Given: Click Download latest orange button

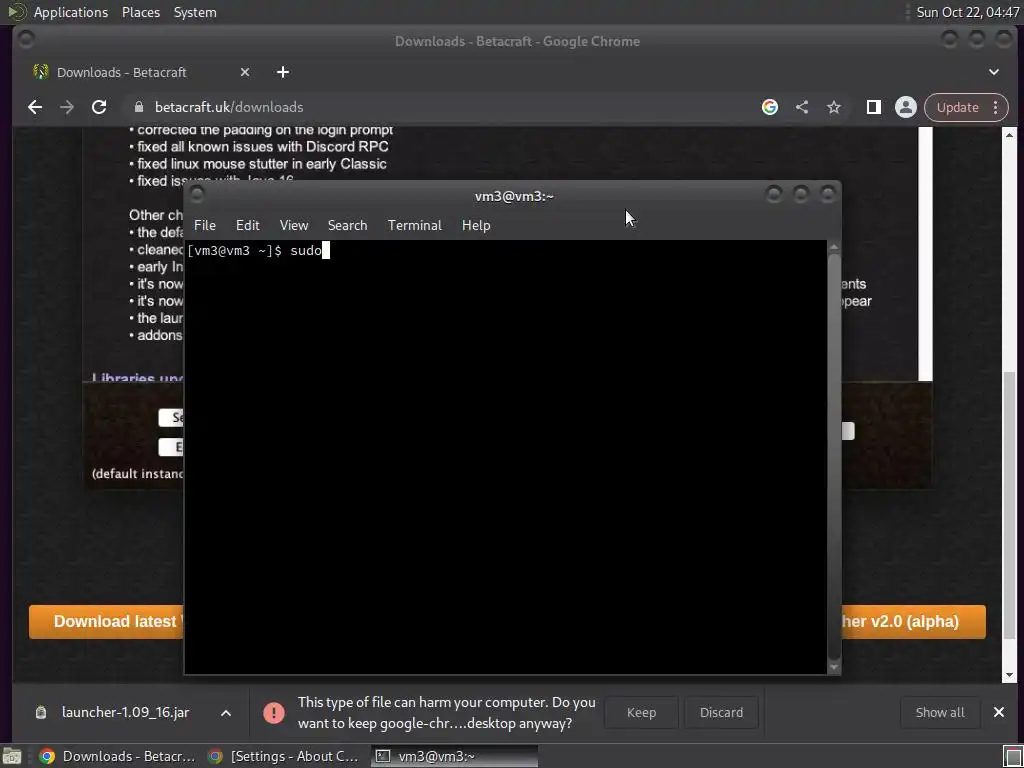Looking at the screenshot, I should coord(106,621).
